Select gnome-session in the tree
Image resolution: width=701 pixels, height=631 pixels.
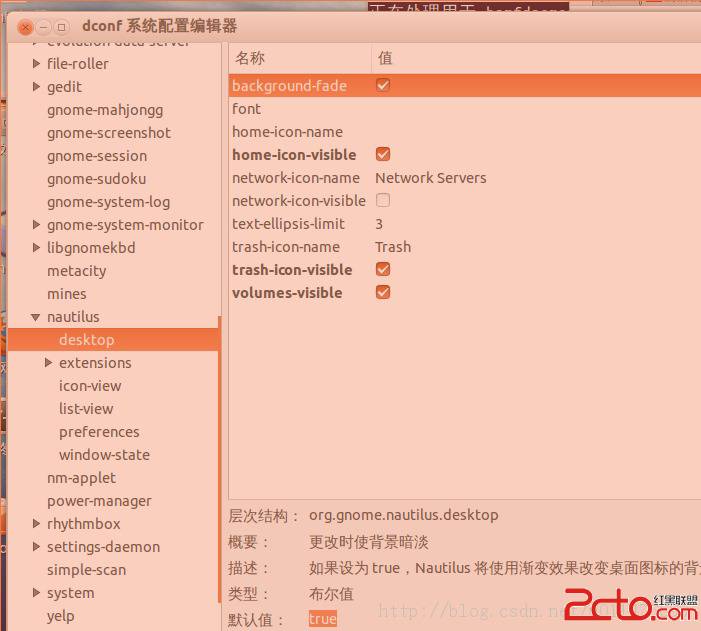coord(97,156)
